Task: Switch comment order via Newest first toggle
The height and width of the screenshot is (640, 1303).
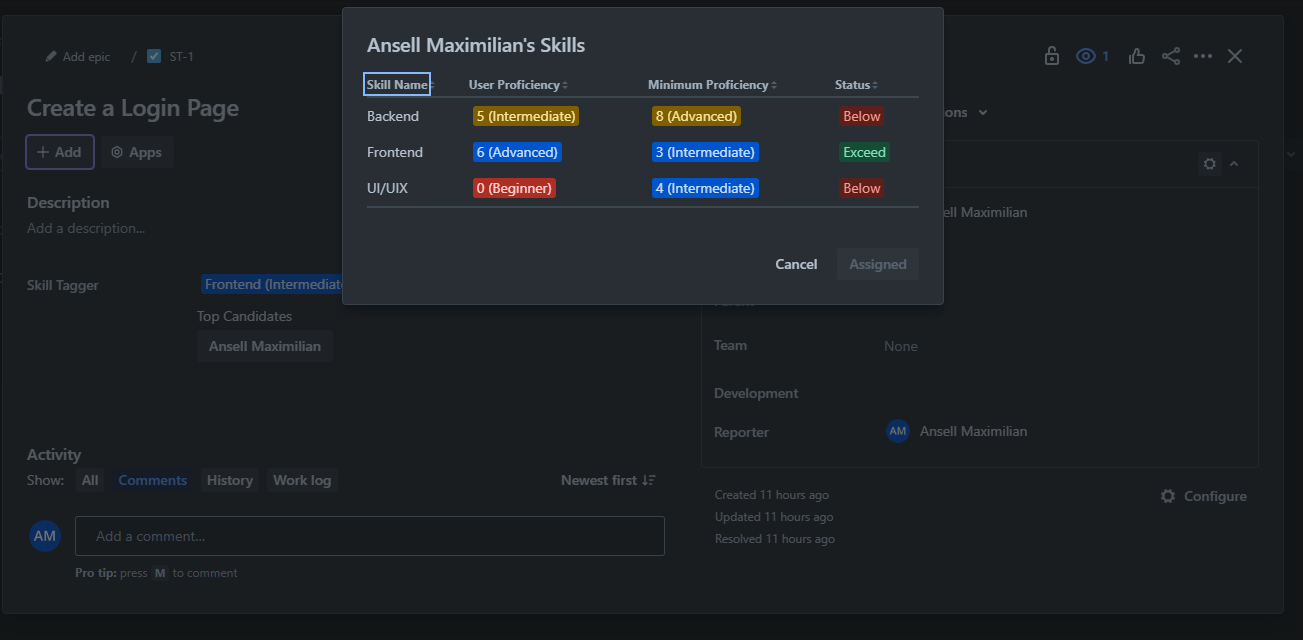Action: [x=608, y=479]
